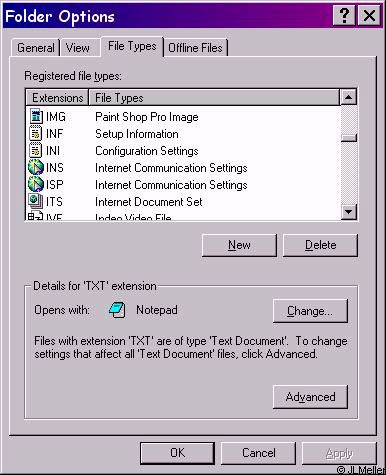Click the Notepad icon beside Opens with

pyautogui.click(x=117, y=310)
